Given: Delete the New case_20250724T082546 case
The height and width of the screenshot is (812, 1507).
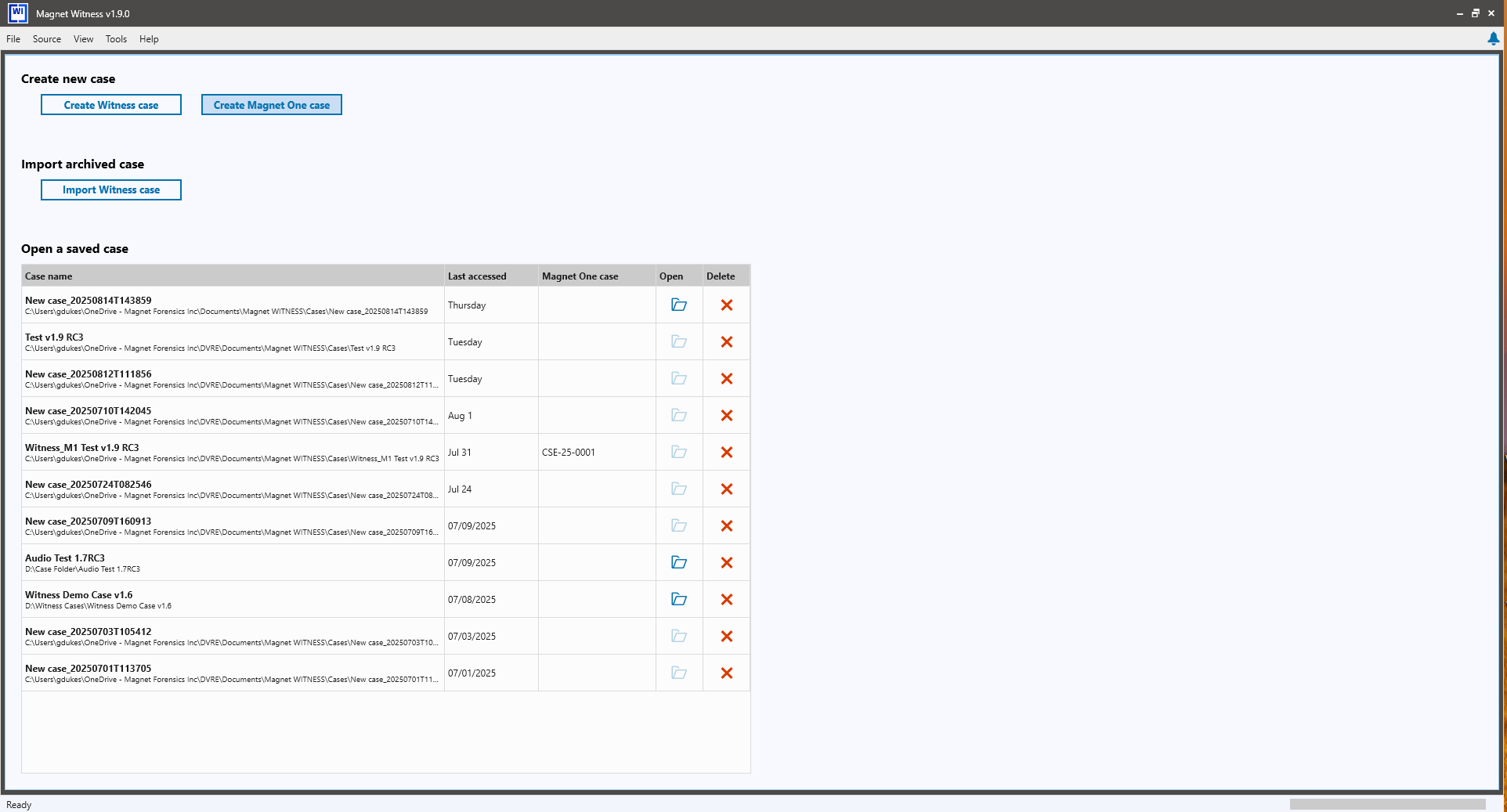Looking at the screenshot, I should (x=727, y=489).
